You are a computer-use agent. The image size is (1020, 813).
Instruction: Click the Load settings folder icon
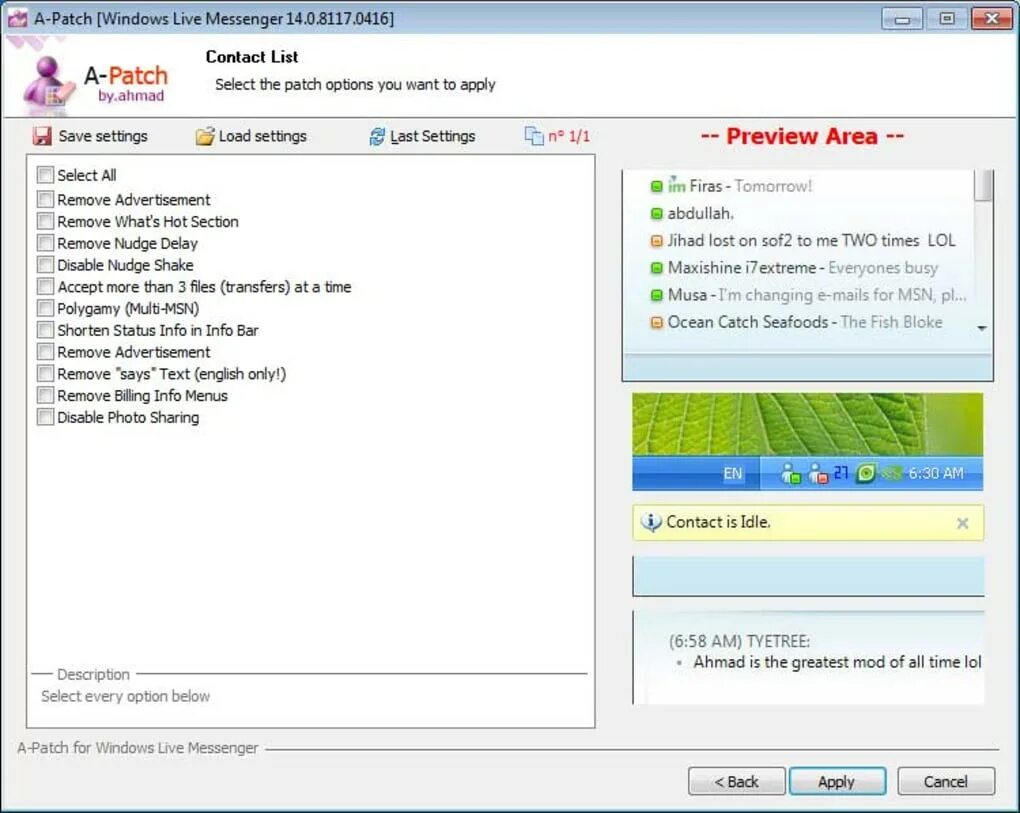click(204, 136)
